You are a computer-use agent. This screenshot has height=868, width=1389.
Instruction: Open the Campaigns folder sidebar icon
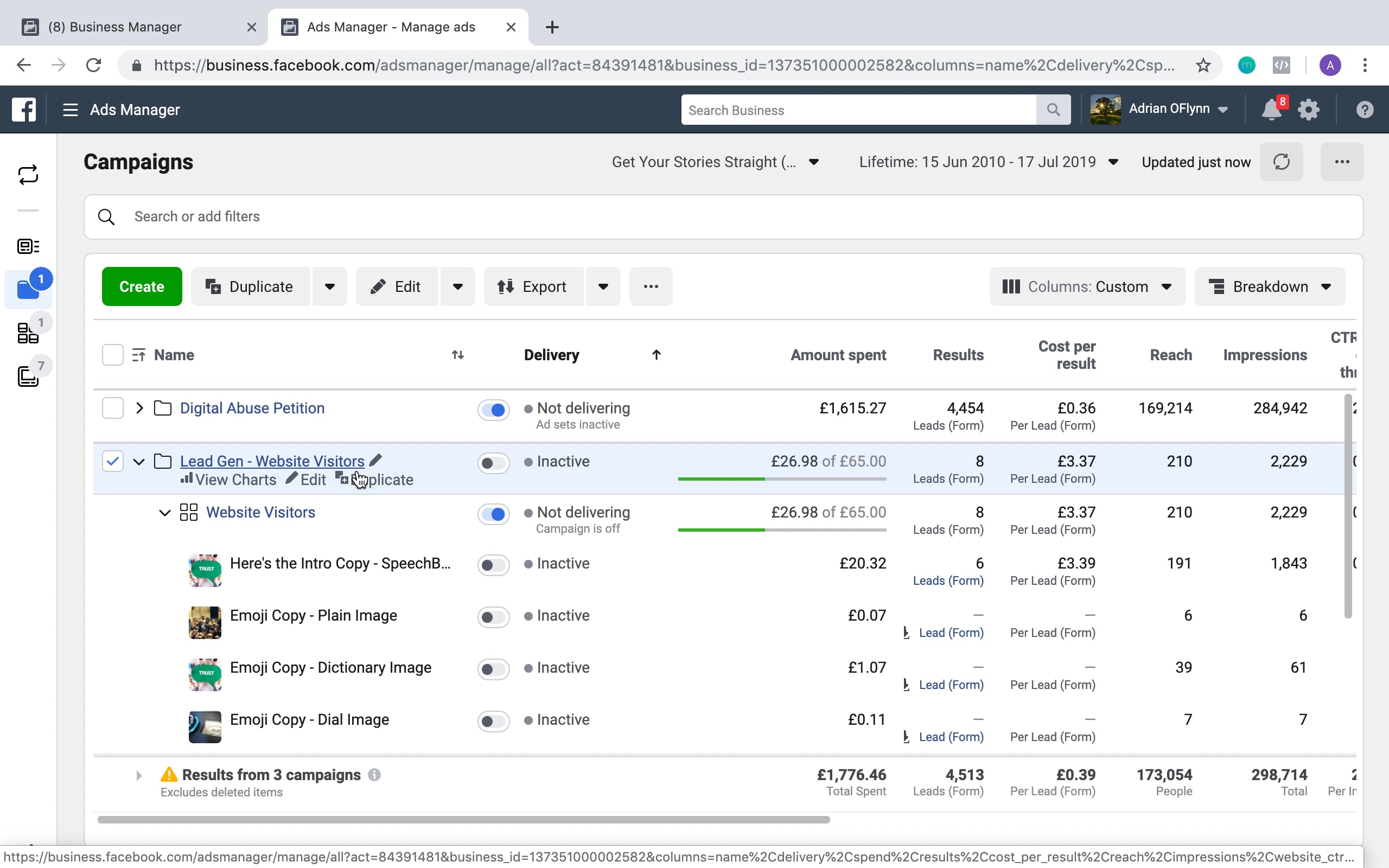(28, 289)
